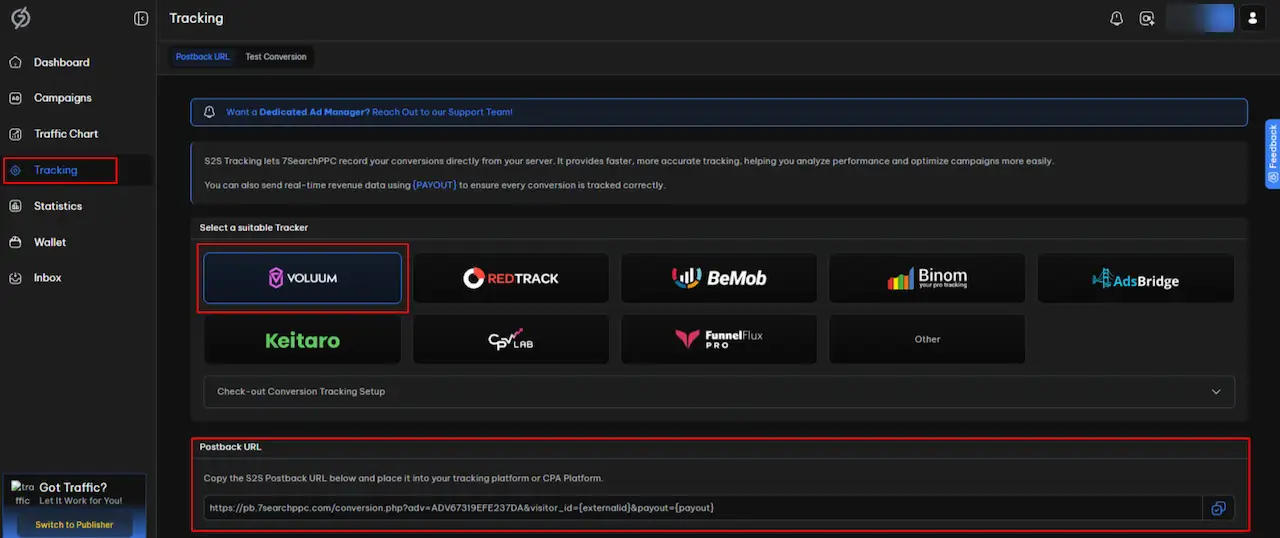Click the Tracking target icon

coord(15,170)
